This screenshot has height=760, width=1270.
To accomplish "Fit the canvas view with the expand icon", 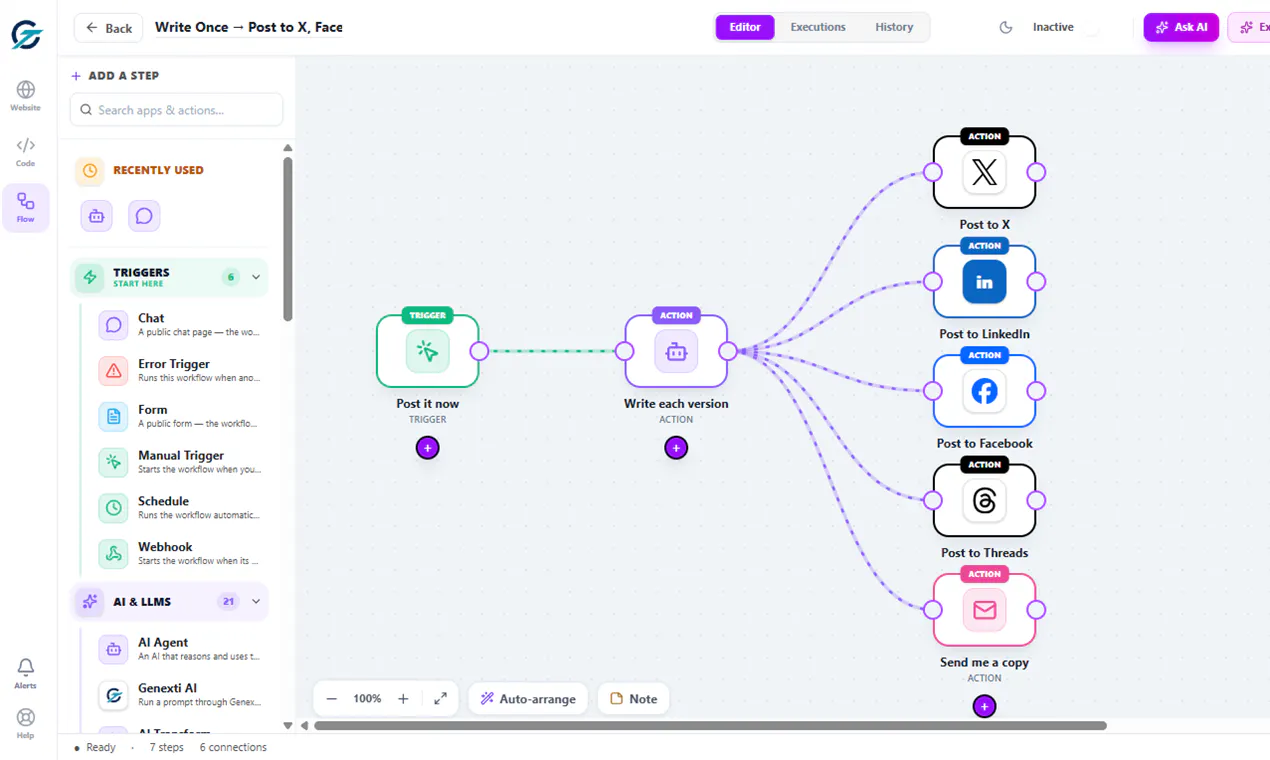I will (440, 699).
